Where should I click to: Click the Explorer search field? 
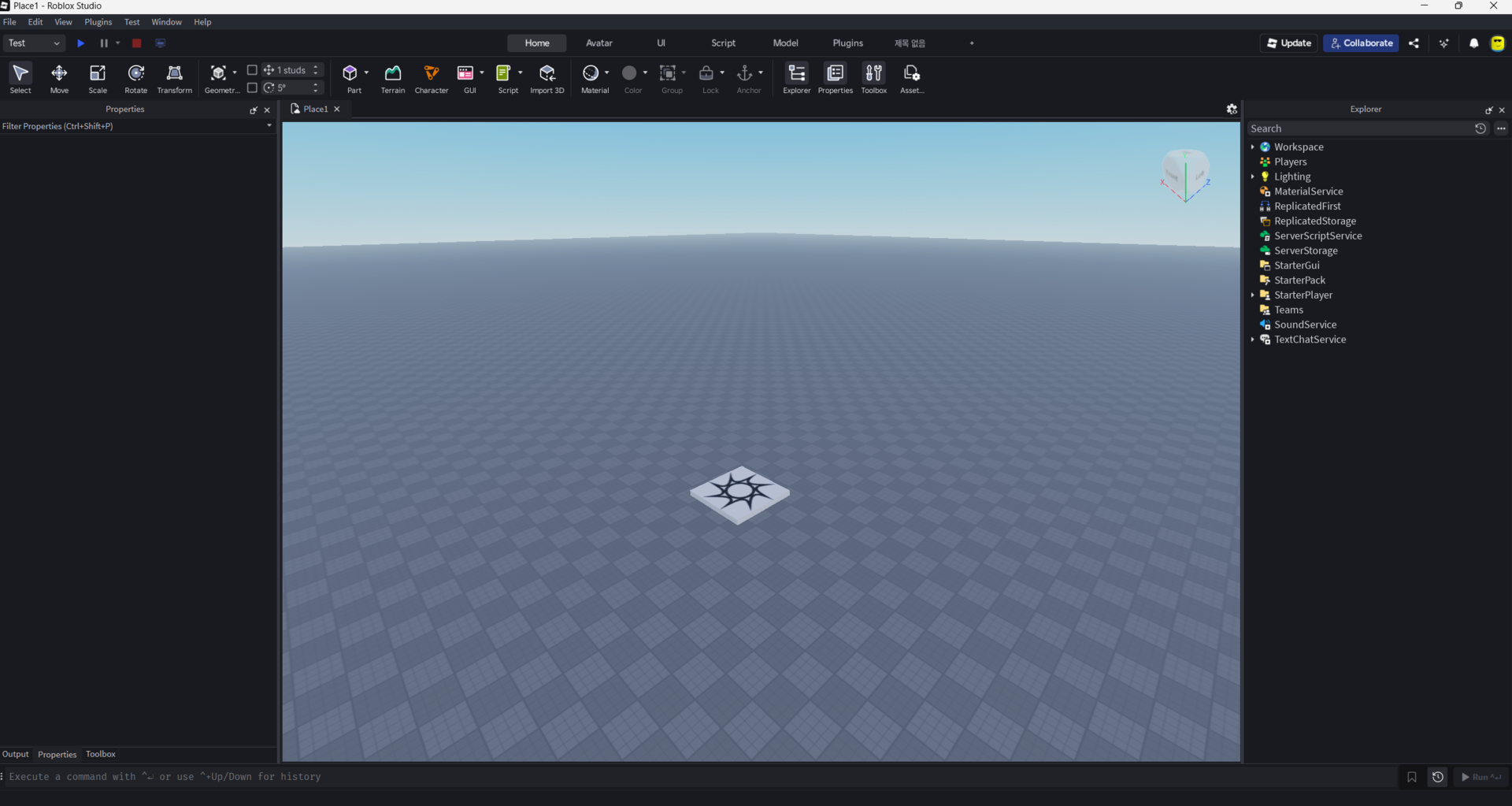point(1358,128)
